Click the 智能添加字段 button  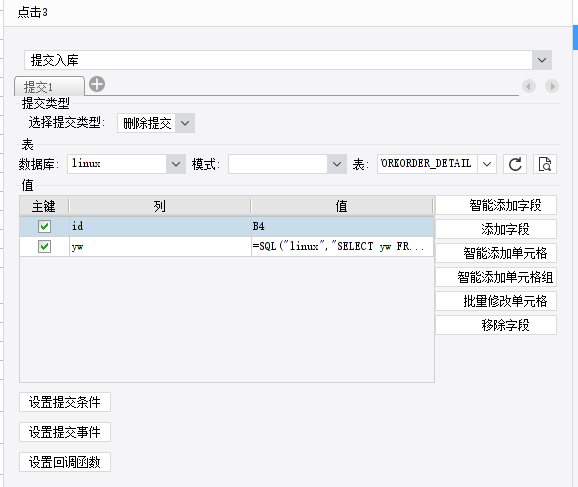tap(496, 205)
